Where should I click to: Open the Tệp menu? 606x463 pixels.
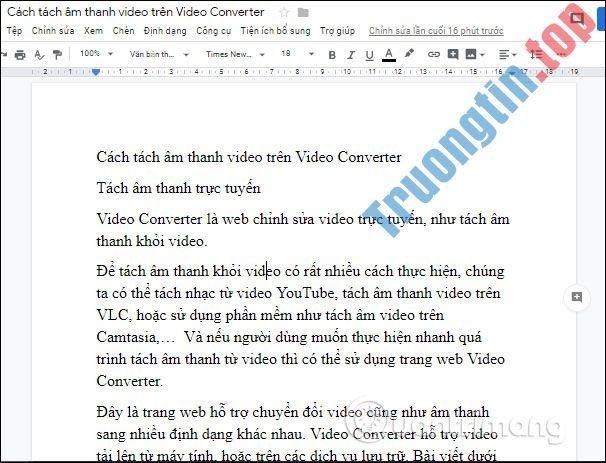coord(14,31)
